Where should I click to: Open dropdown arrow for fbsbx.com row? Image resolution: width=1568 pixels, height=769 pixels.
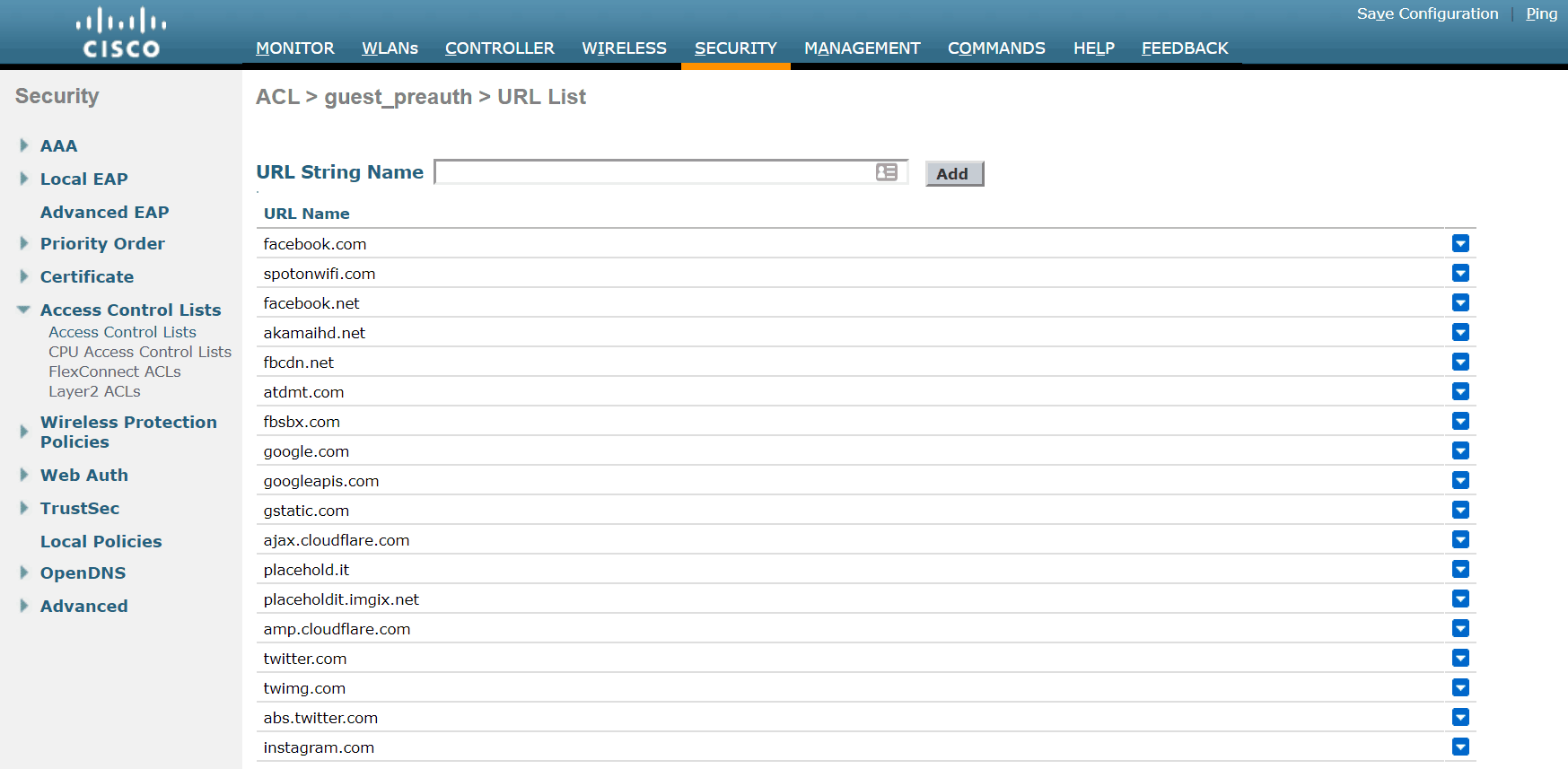coord(1460,421)
